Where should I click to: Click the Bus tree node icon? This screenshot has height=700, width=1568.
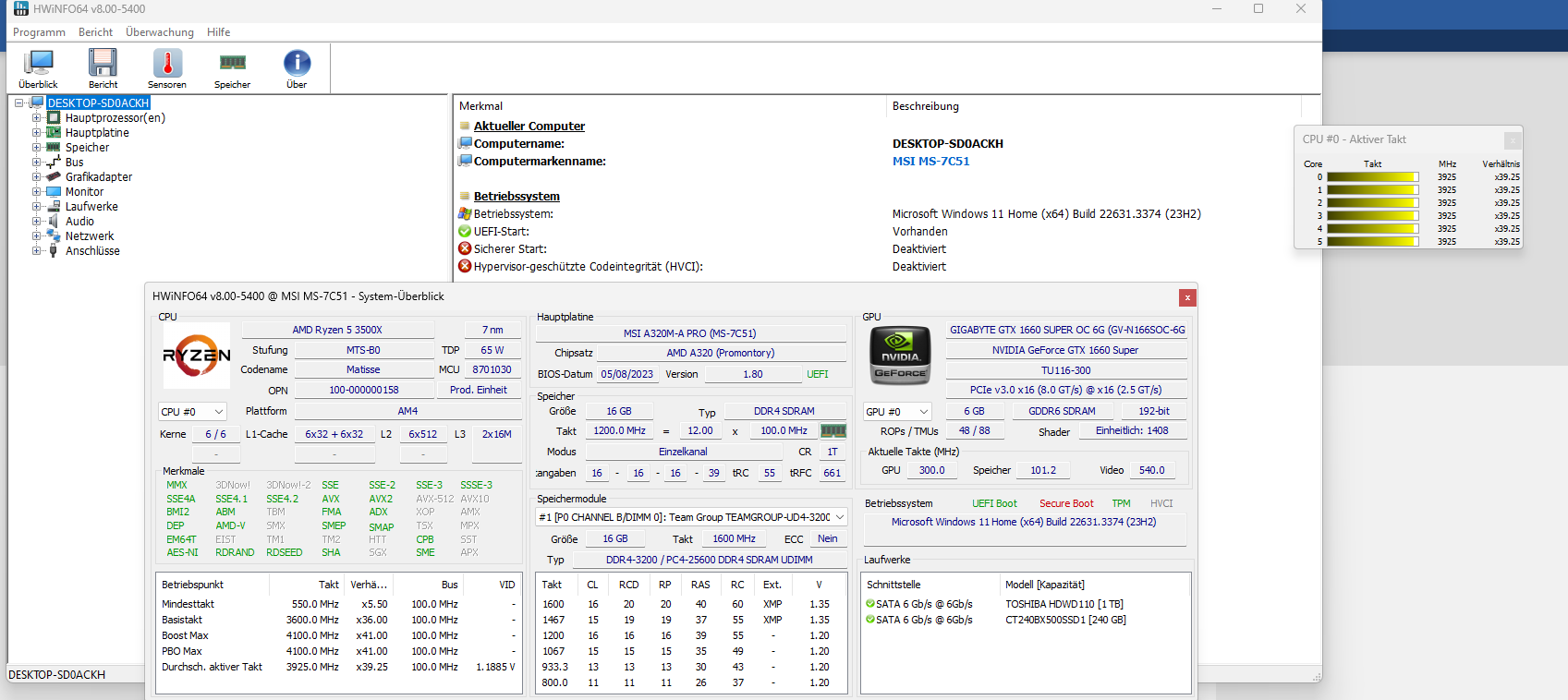click(x=54, y=163)
